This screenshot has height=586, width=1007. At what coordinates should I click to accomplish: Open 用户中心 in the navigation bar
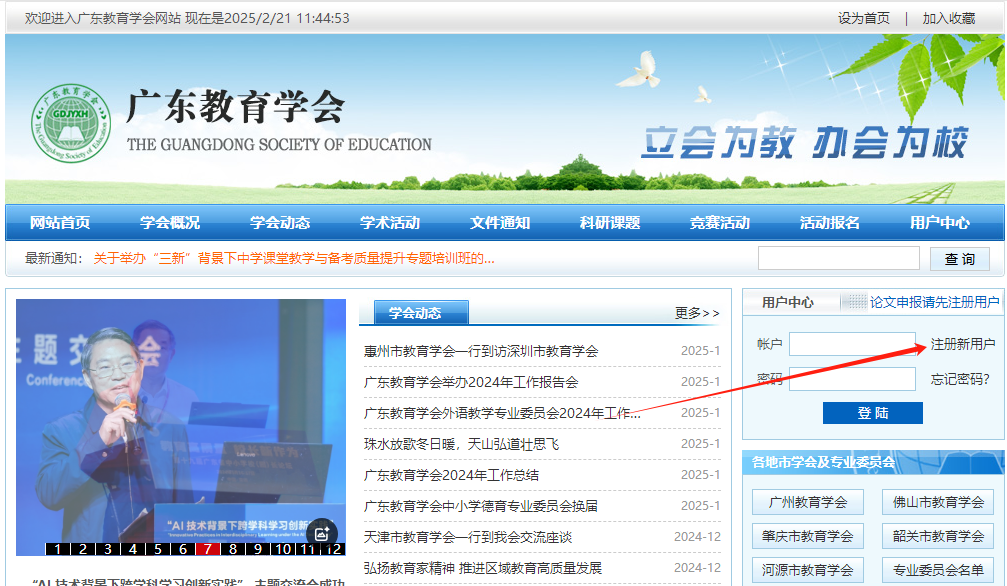[940, 223]
